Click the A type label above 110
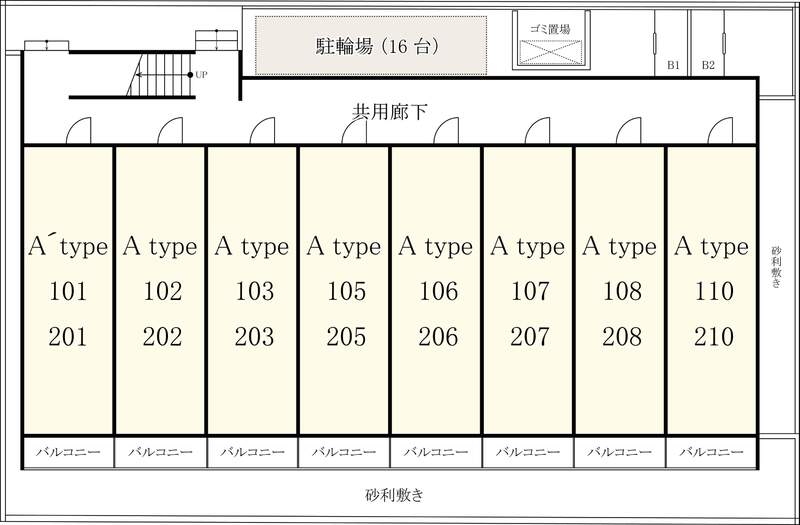800x525 pixels. (x=711, y=247)
